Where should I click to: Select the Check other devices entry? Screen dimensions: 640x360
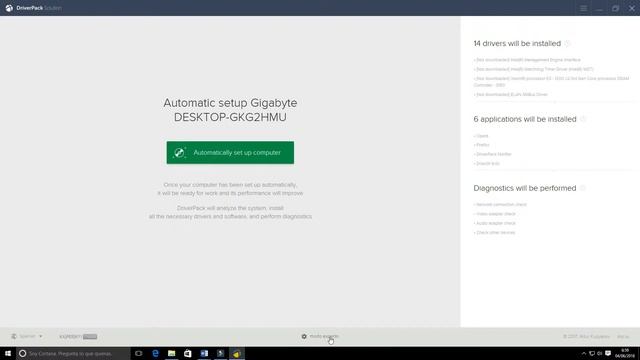coord(495,233)
